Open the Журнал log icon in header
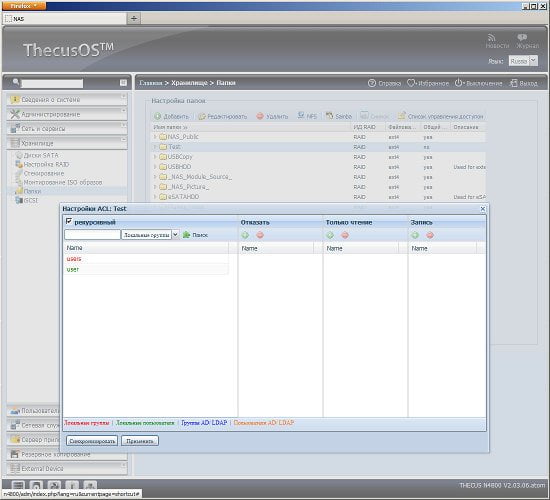The image size is (550, 500). (x=522, y=37)
